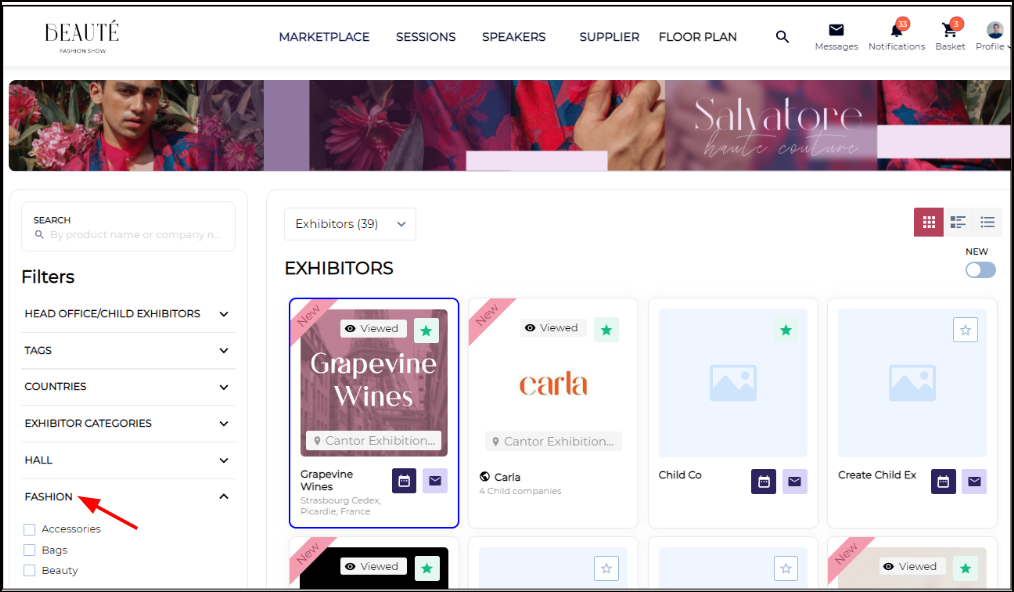The image size is (1014, 592).
Task: Open the Messages envelope icon
Action: point(836,30)
